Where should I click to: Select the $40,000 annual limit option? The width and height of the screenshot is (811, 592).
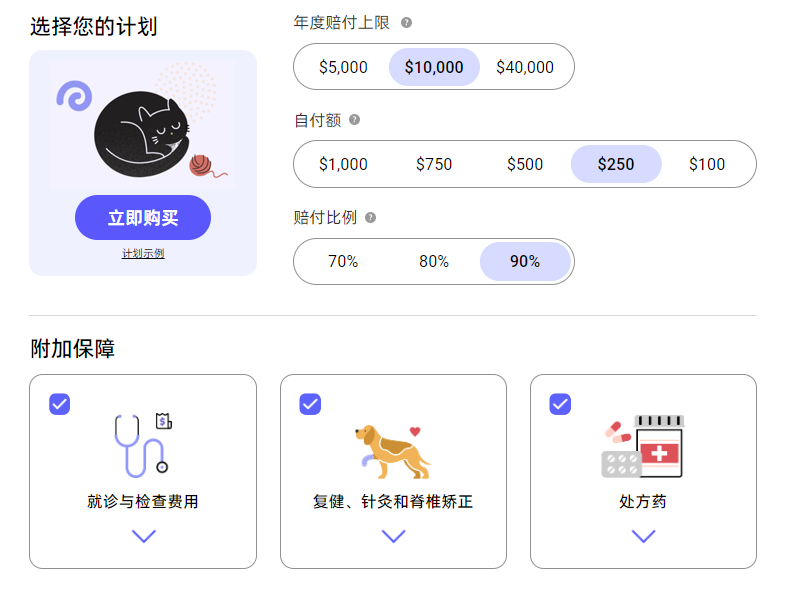coord(524,67)
